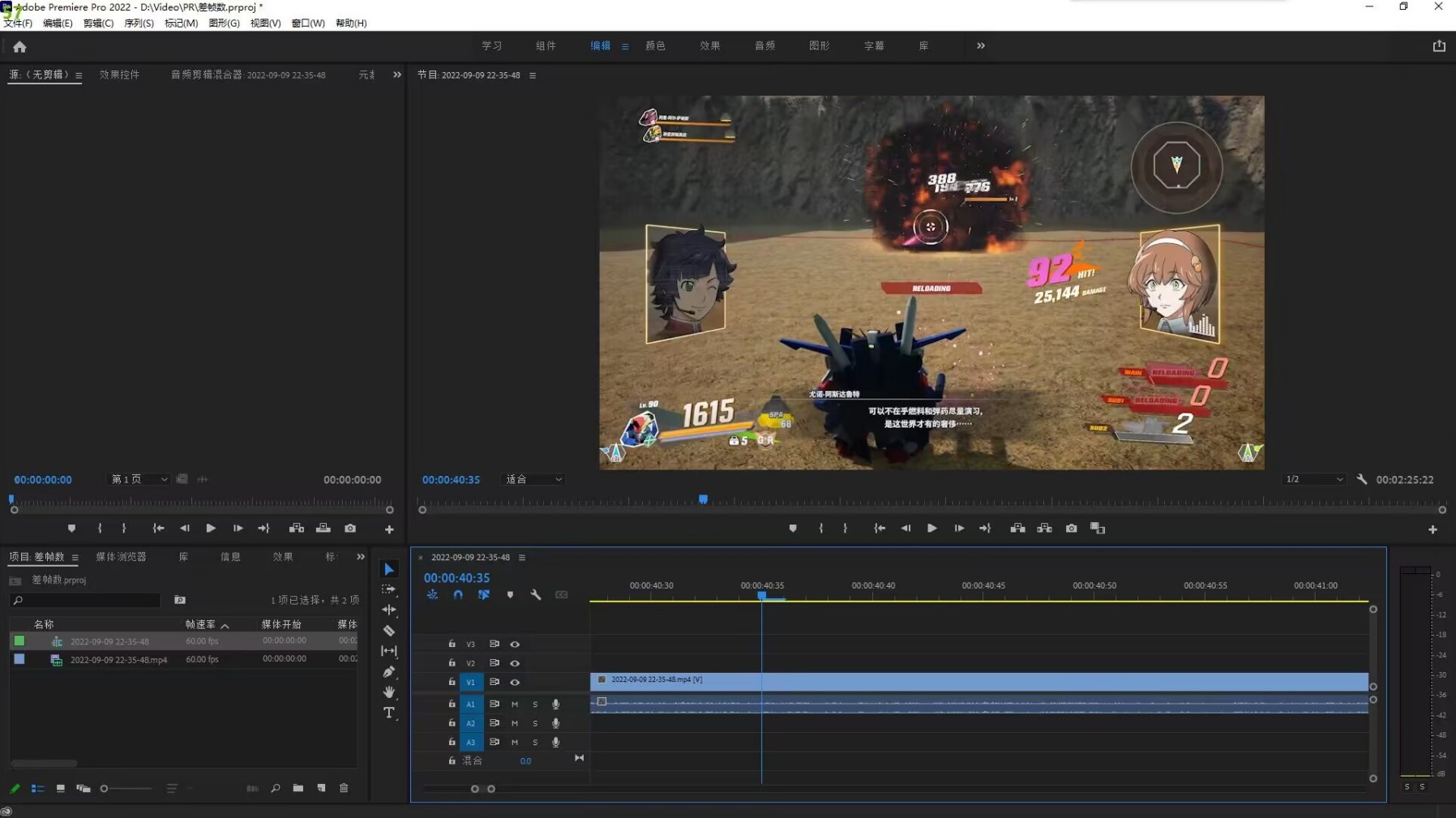The image size is (1456, 818).
Task: Toggle nest sequence insert mode icon
Action: [432, 595]
